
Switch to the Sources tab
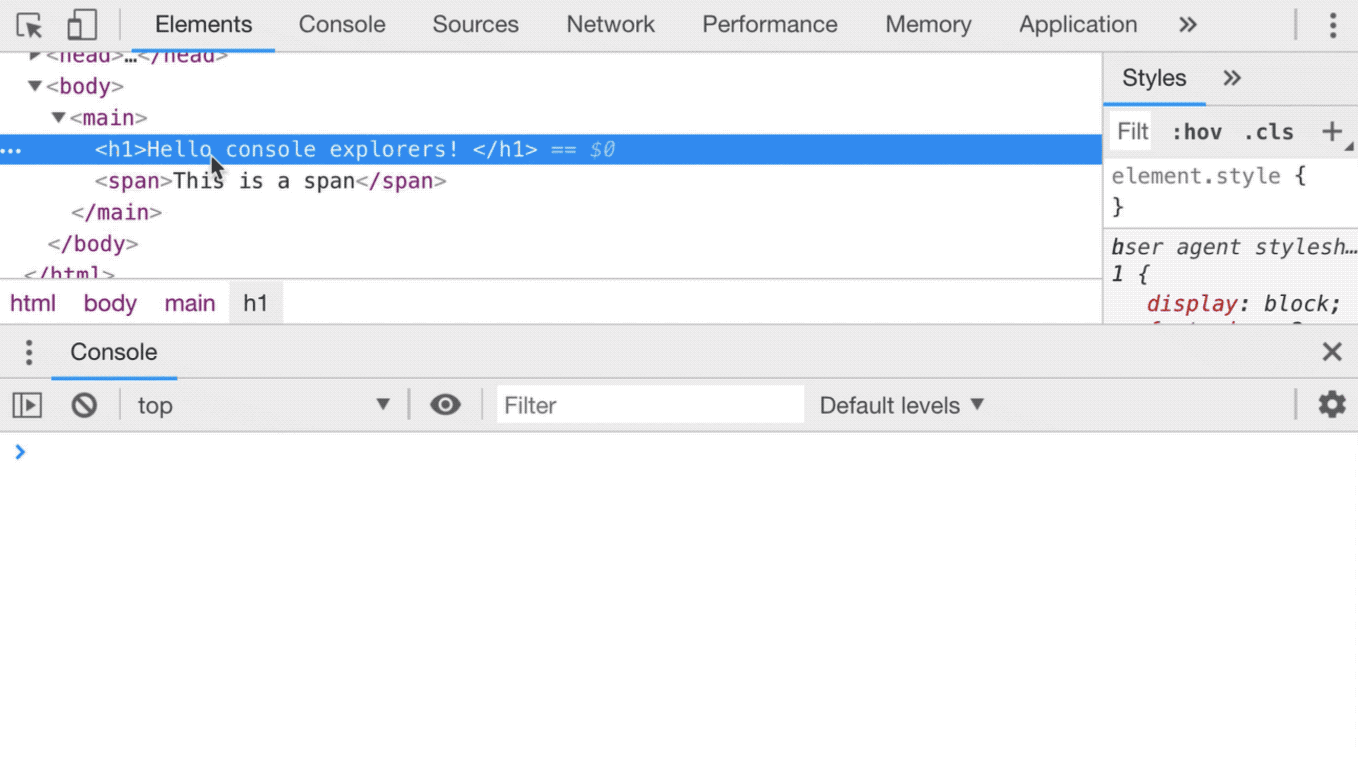tap(475, 25)
